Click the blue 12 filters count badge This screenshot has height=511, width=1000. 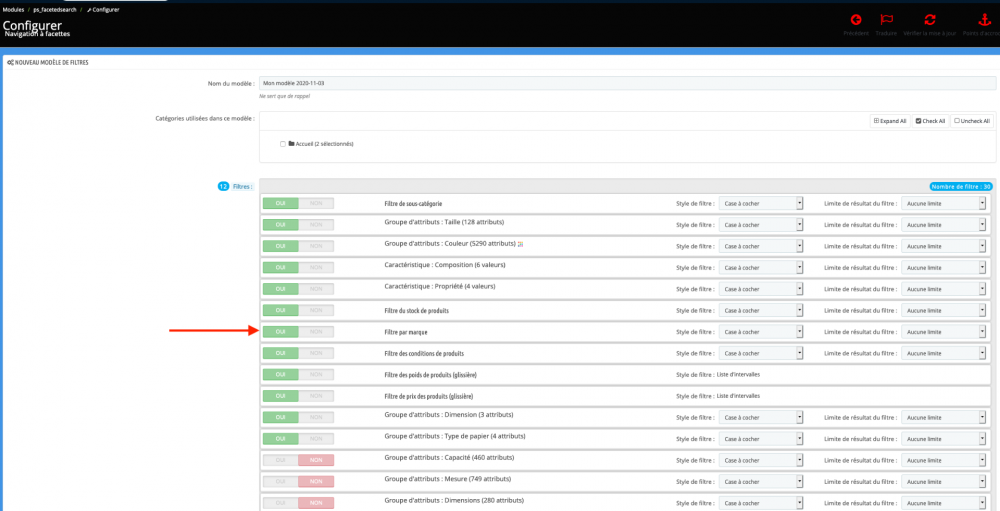[x=224, y=186]
